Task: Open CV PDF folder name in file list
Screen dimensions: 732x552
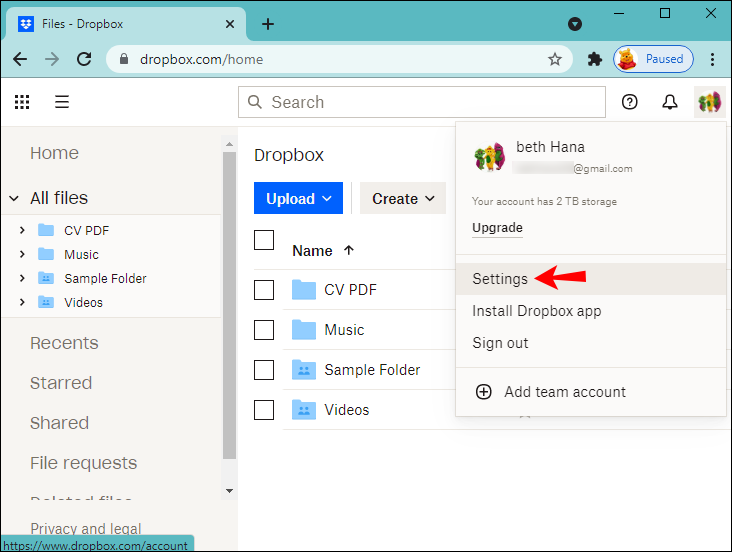Action: tap(350, 290)
